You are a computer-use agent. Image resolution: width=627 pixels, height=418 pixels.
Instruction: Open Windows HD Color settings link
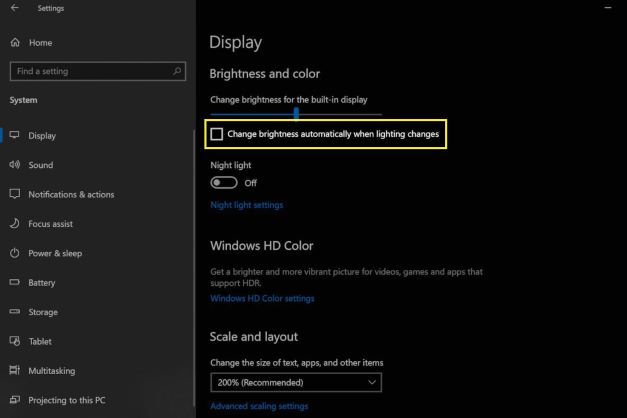(262, 298)
